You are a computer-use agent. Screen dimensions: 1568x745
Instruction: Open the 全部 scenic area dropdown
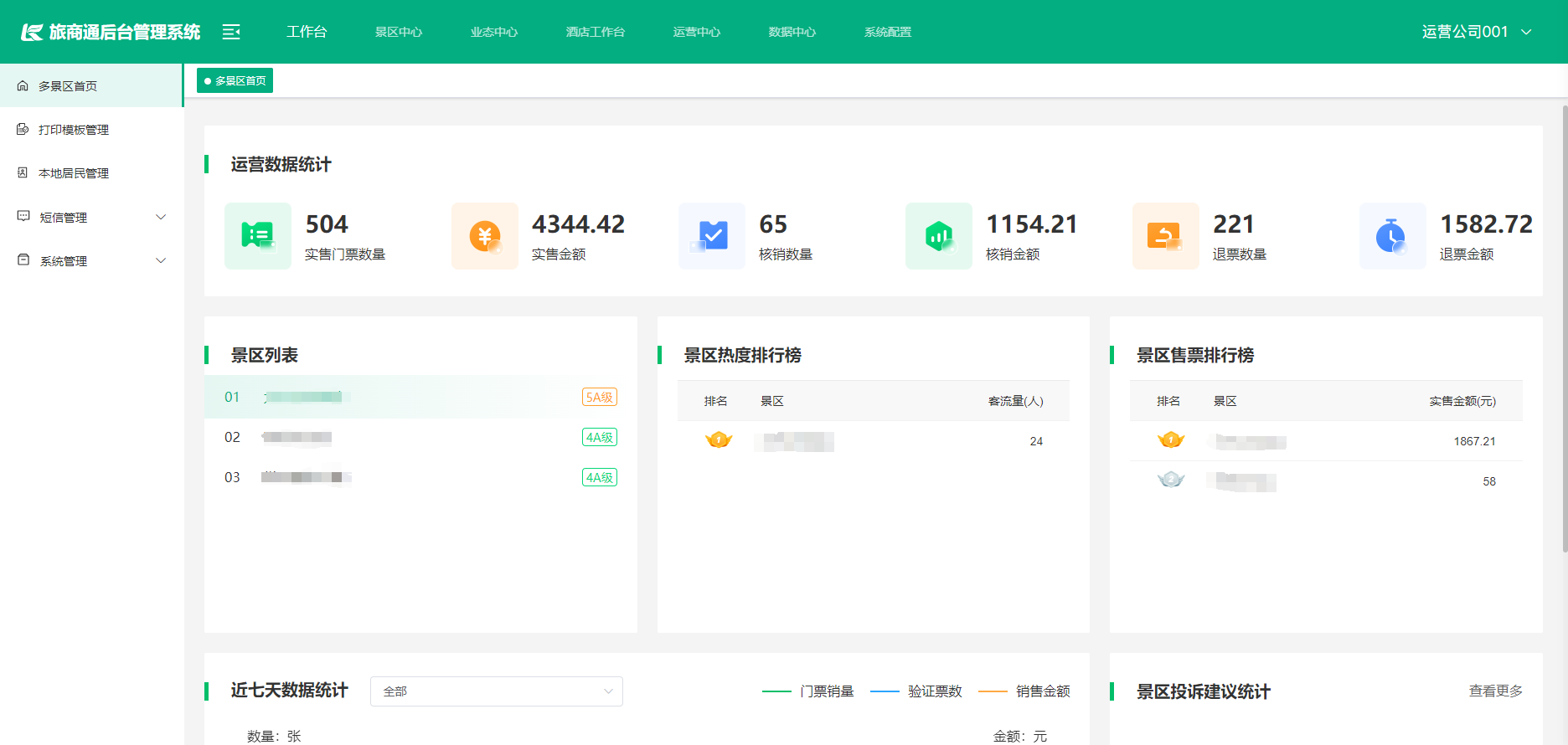[497, 691]
